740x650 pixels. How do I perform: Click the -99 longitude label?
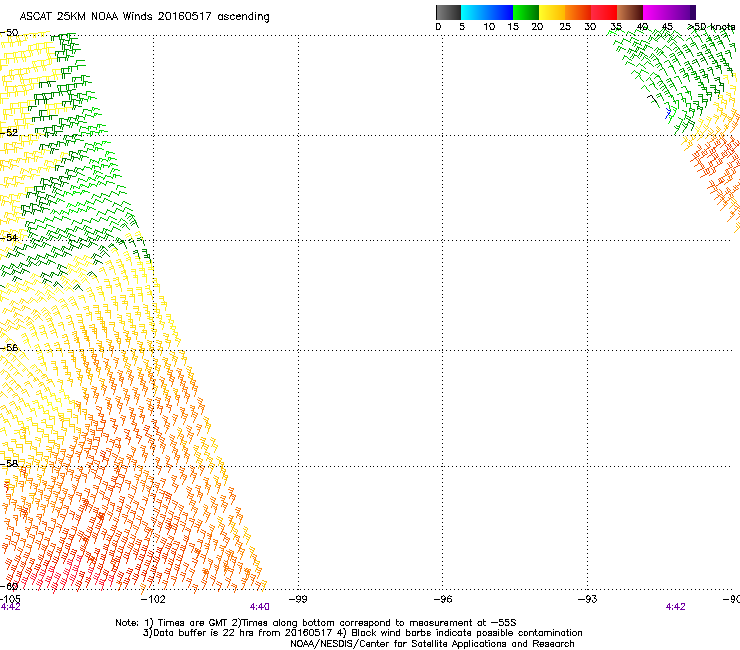pyautogui.click(x=298, y=599)
